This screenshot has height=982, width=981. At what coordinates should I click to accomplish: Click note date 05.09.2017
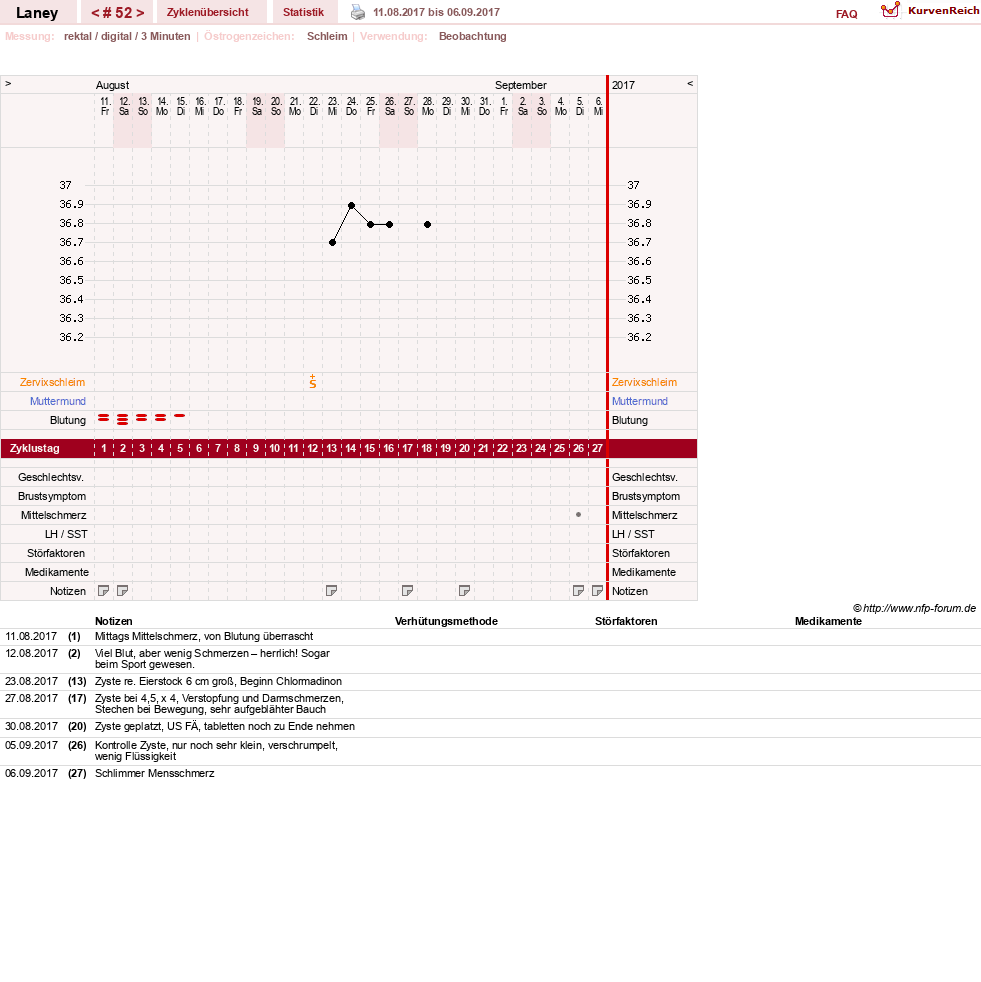point(31,745)
